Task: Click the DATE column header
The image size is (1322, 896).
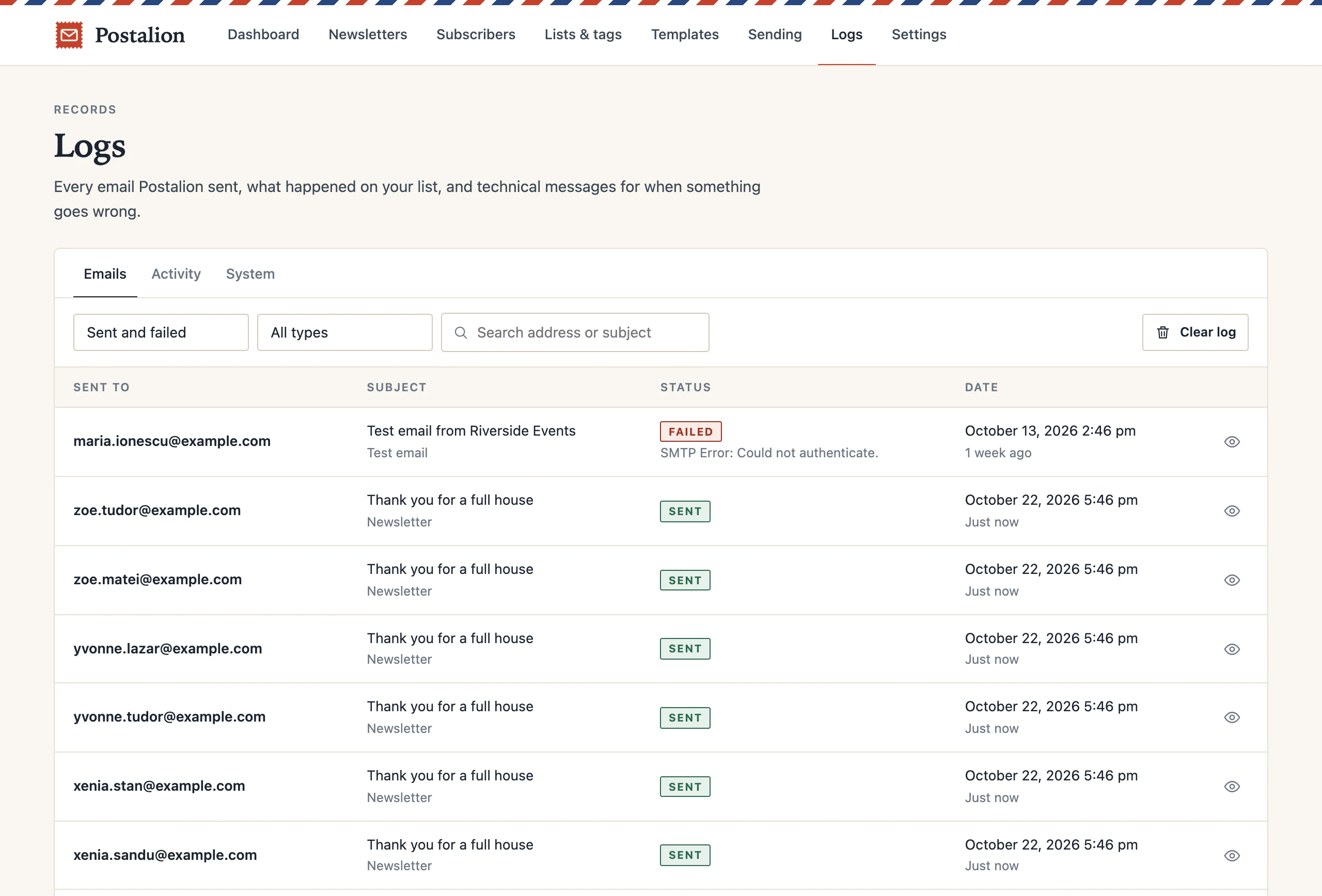Action: pos(981,387)
